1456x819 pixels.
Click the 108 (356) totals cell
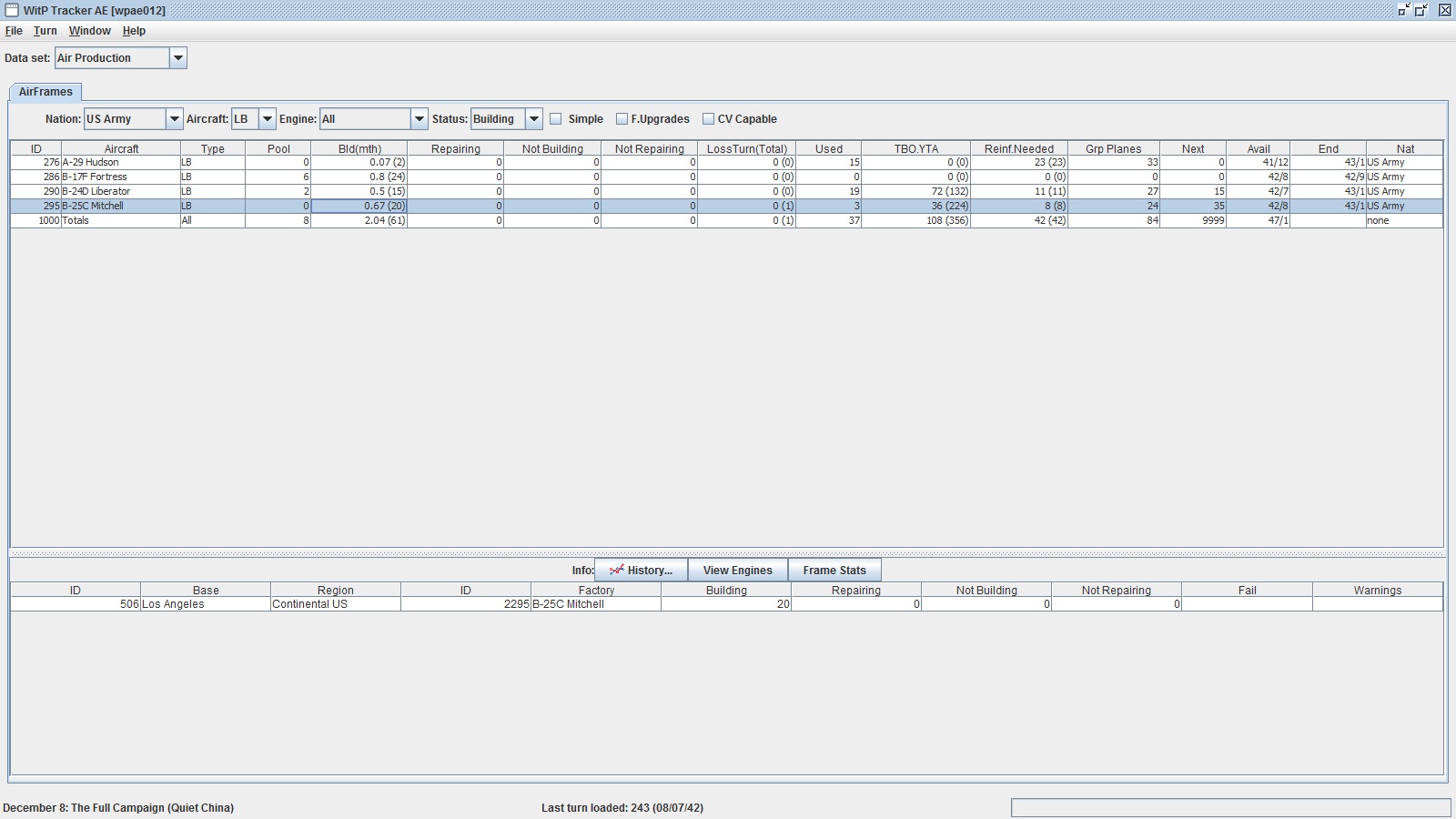916,220
